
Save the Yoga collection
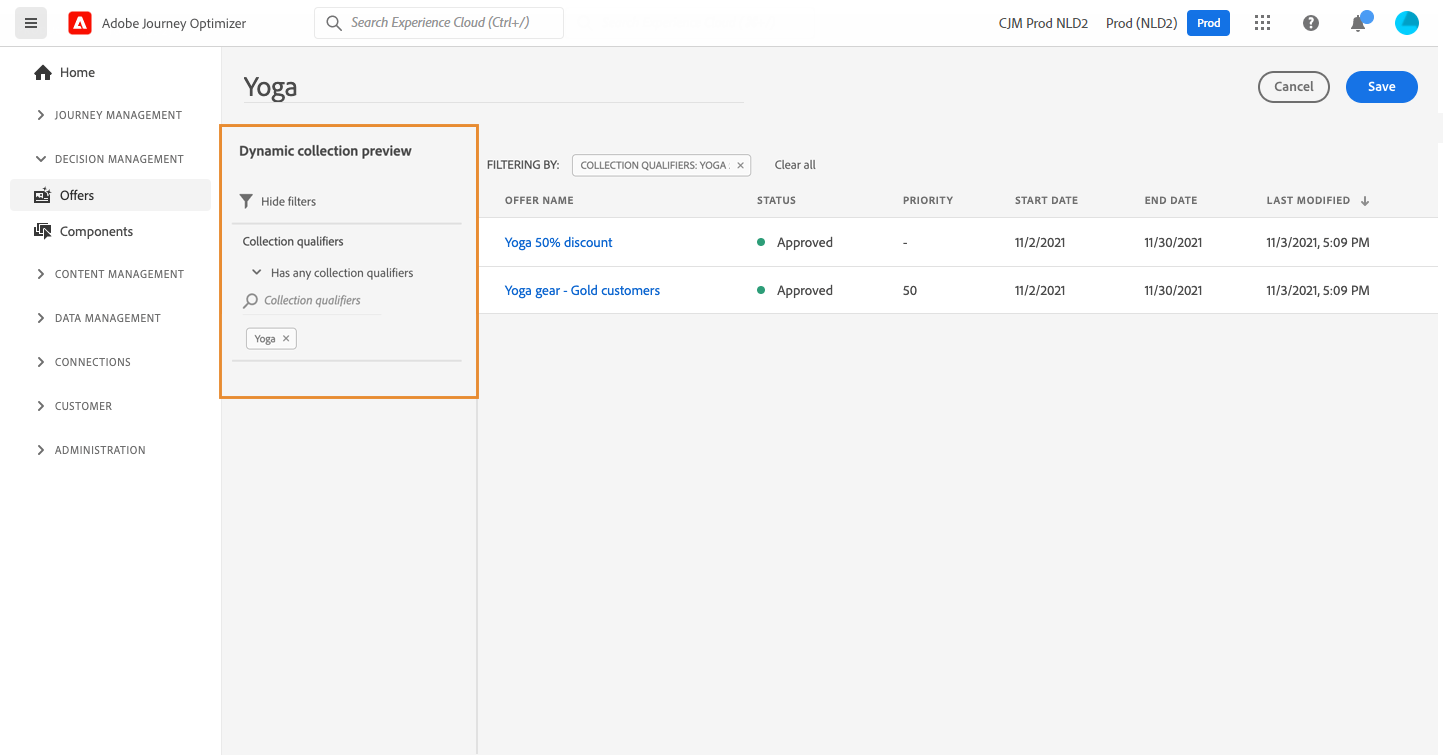coord(1381,87)
